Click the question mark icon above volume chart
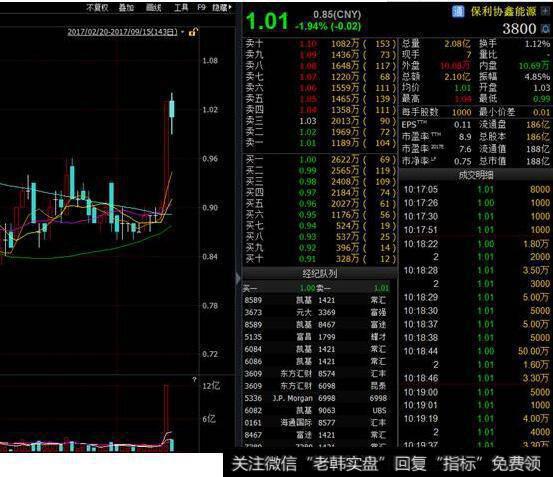Image resolution: width=553 pixels, height=477 pixels. point(194,380)
